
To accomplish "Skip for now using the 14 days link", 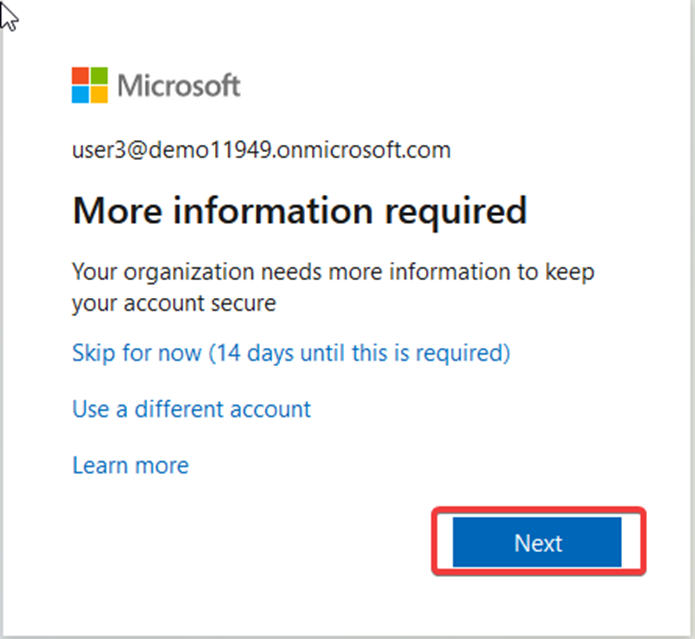I will point(291,353).
